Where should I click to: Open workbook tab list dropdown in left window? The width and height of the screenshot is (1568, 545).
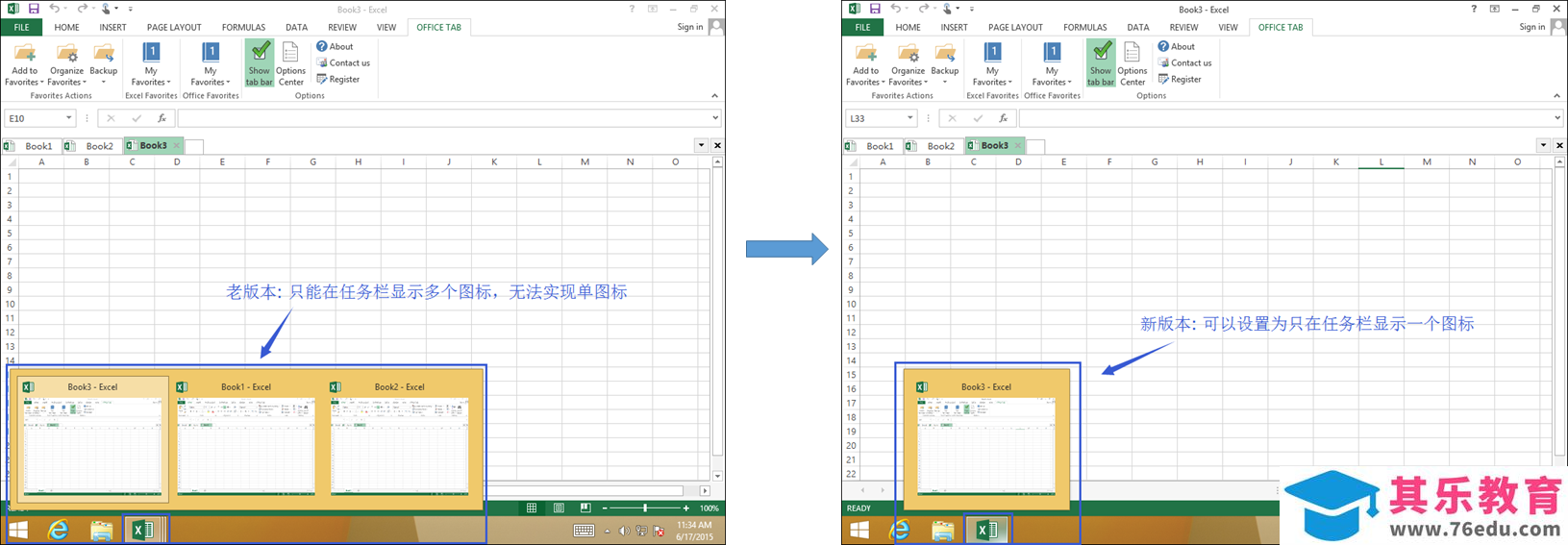pos(701,145)
